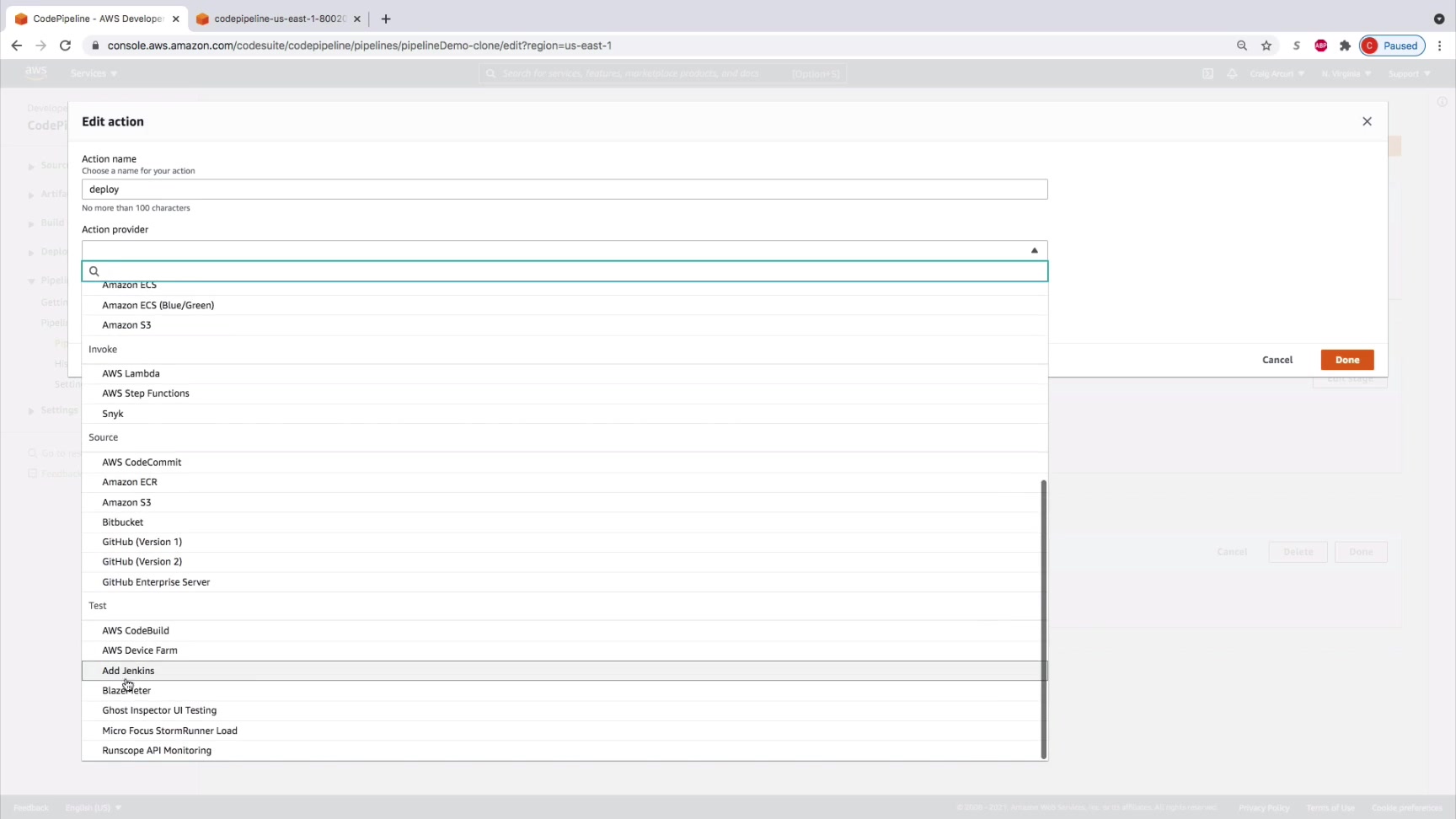Select AWS Lambda provider
Screen dimensions: 1456x819
pyautogui.click(x=565, y=373)
